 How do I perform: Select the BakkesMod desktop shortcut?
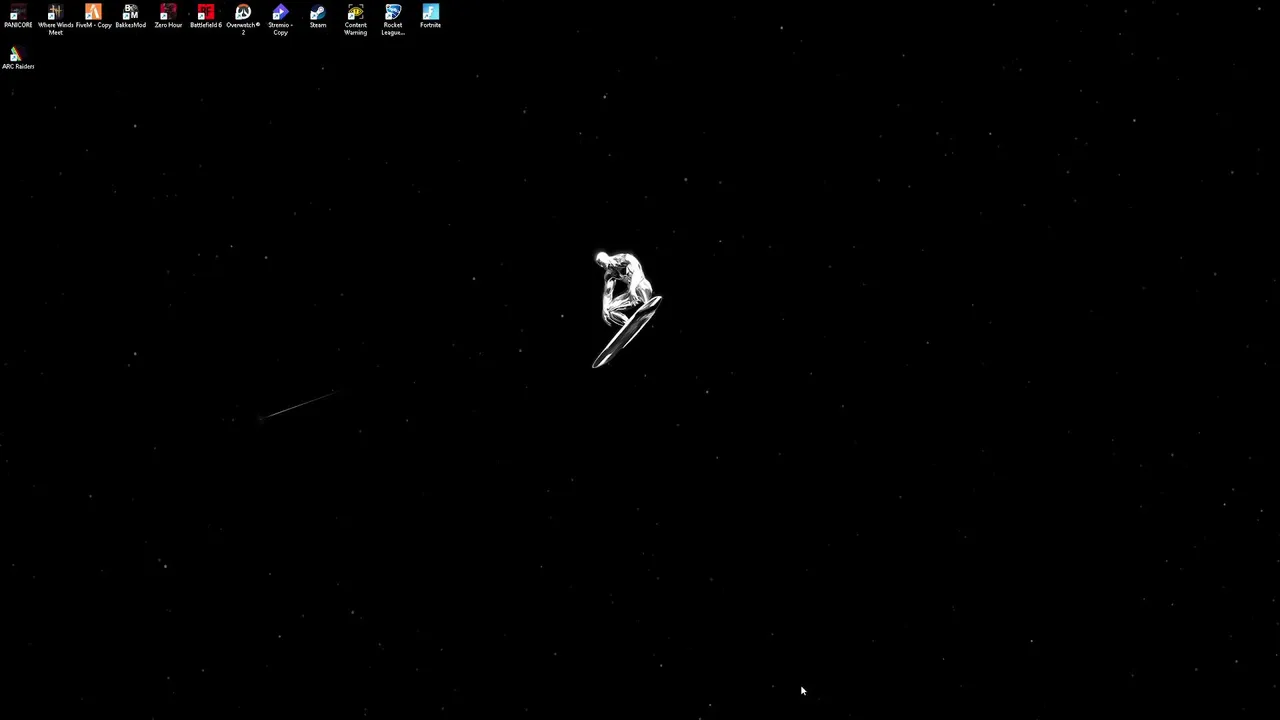pyautogui.click(x=130, y=16)
